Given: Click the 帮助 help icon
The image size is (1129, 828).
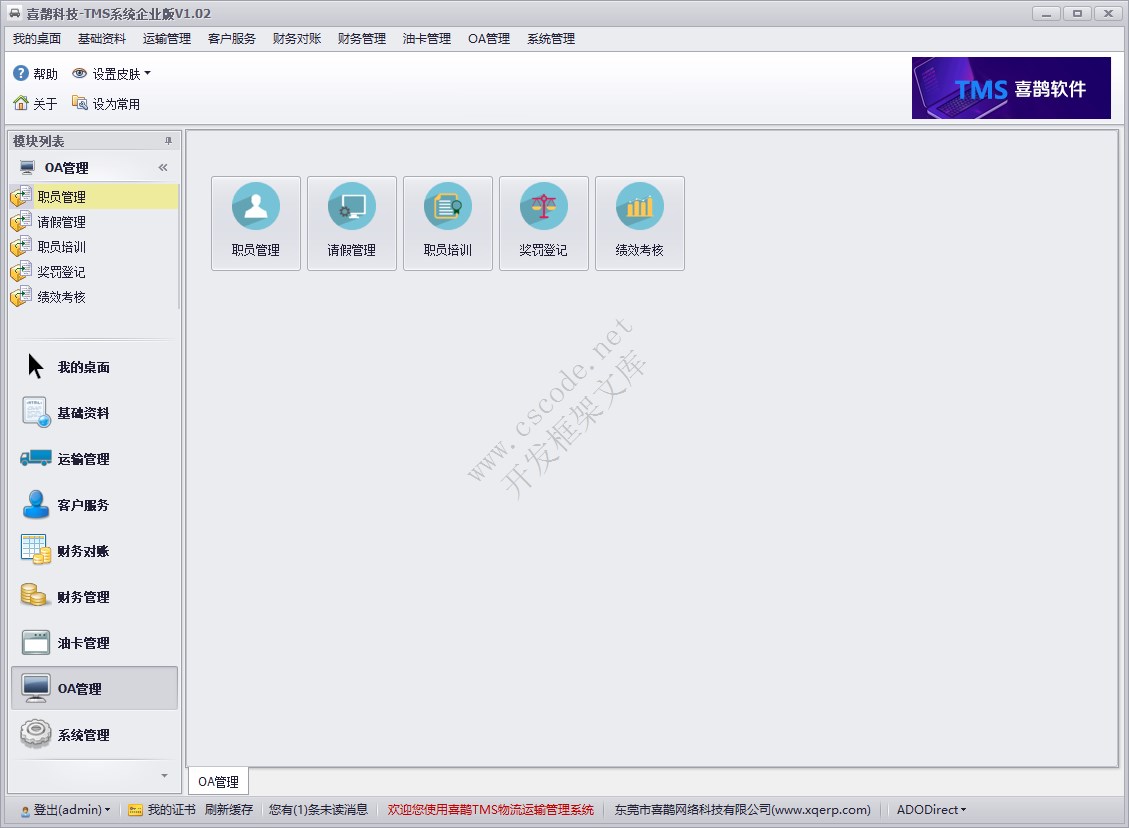Looking at the screenshot, I should pyautogui.click(x=35, y=74).
